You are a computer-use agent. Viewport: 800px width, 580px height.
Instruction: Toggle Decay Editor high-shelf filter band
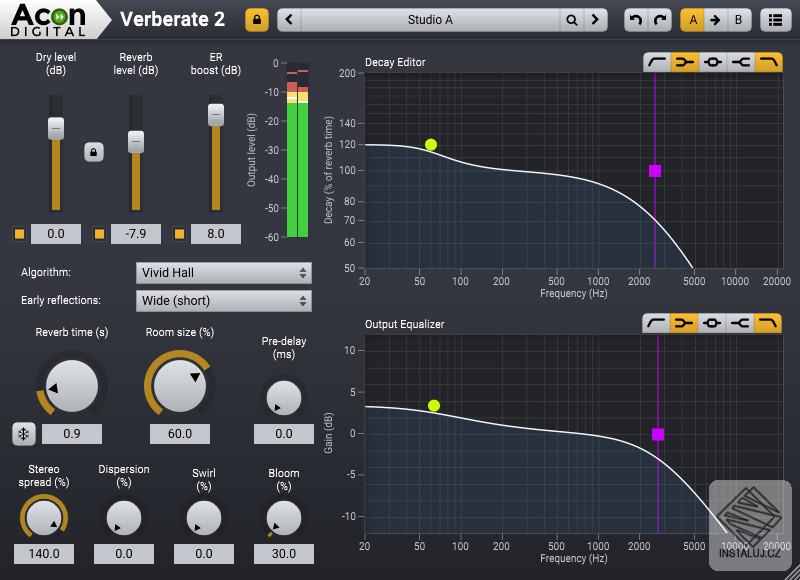[741, 62]
